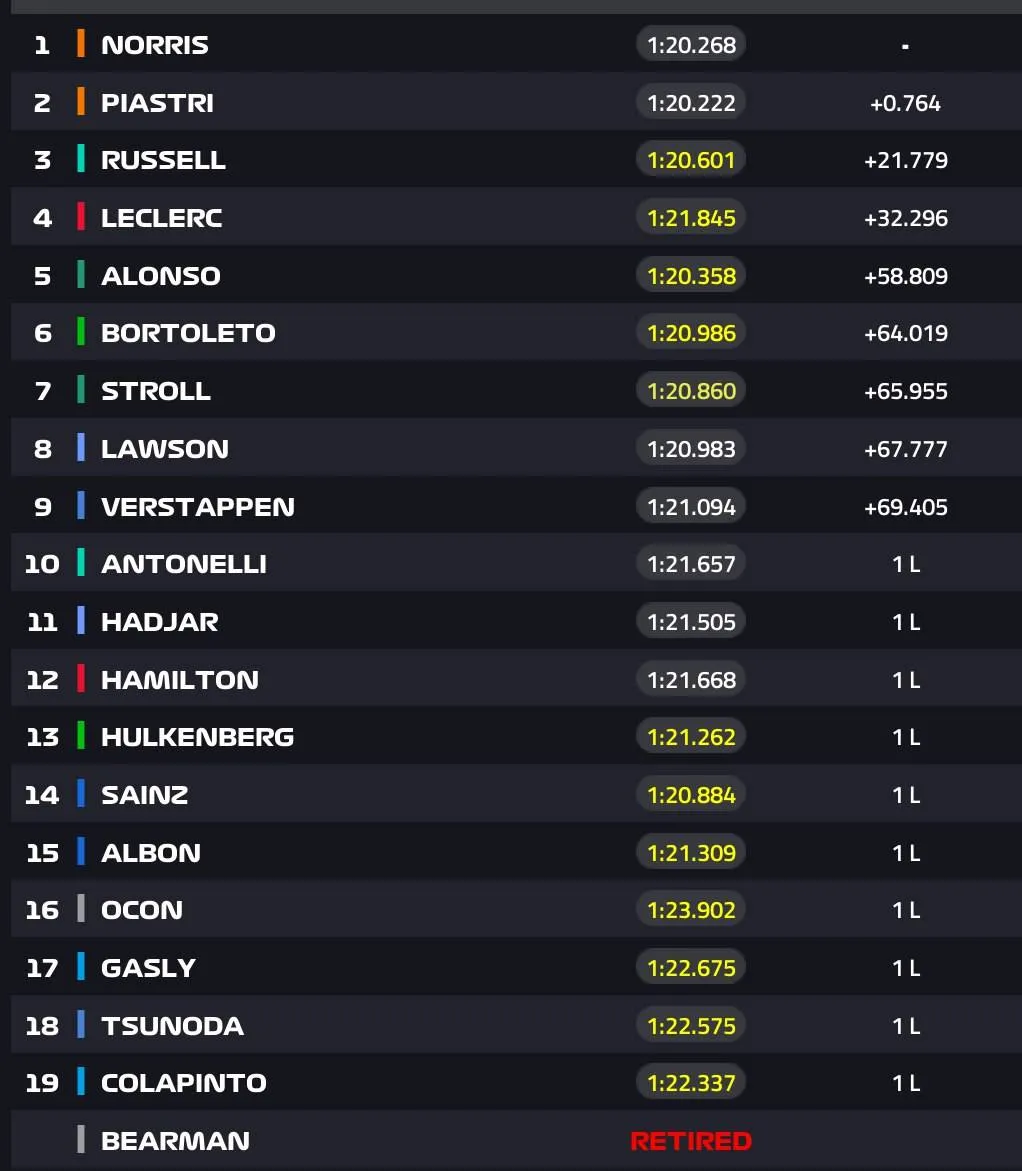Select Lawson's row in eighth place
The width and height of the screenshot is (1022, 1171).
coord(516,448)
